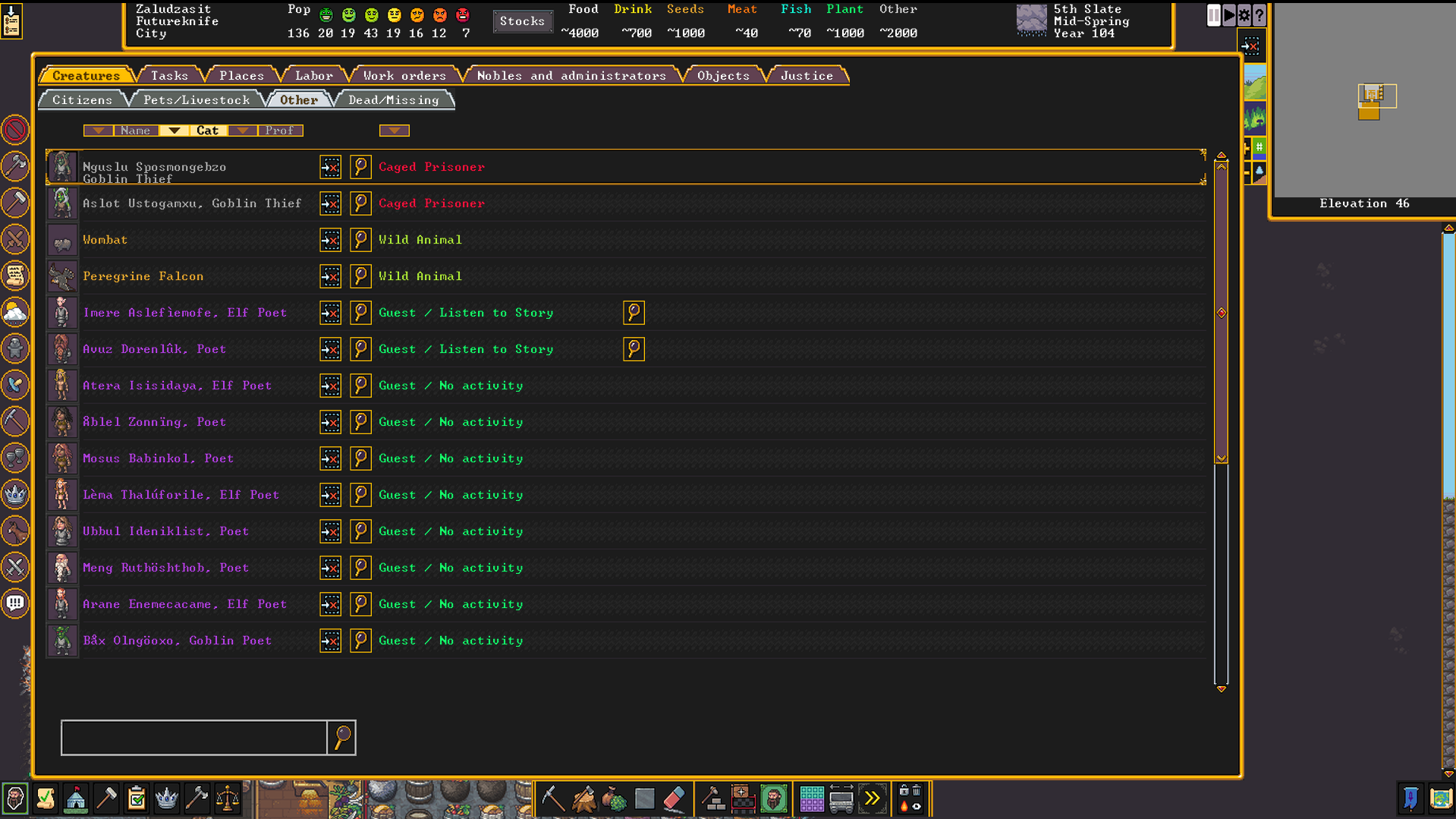Click the pickaxe mining tool icon
The image size is (1456, 819).
553,799
